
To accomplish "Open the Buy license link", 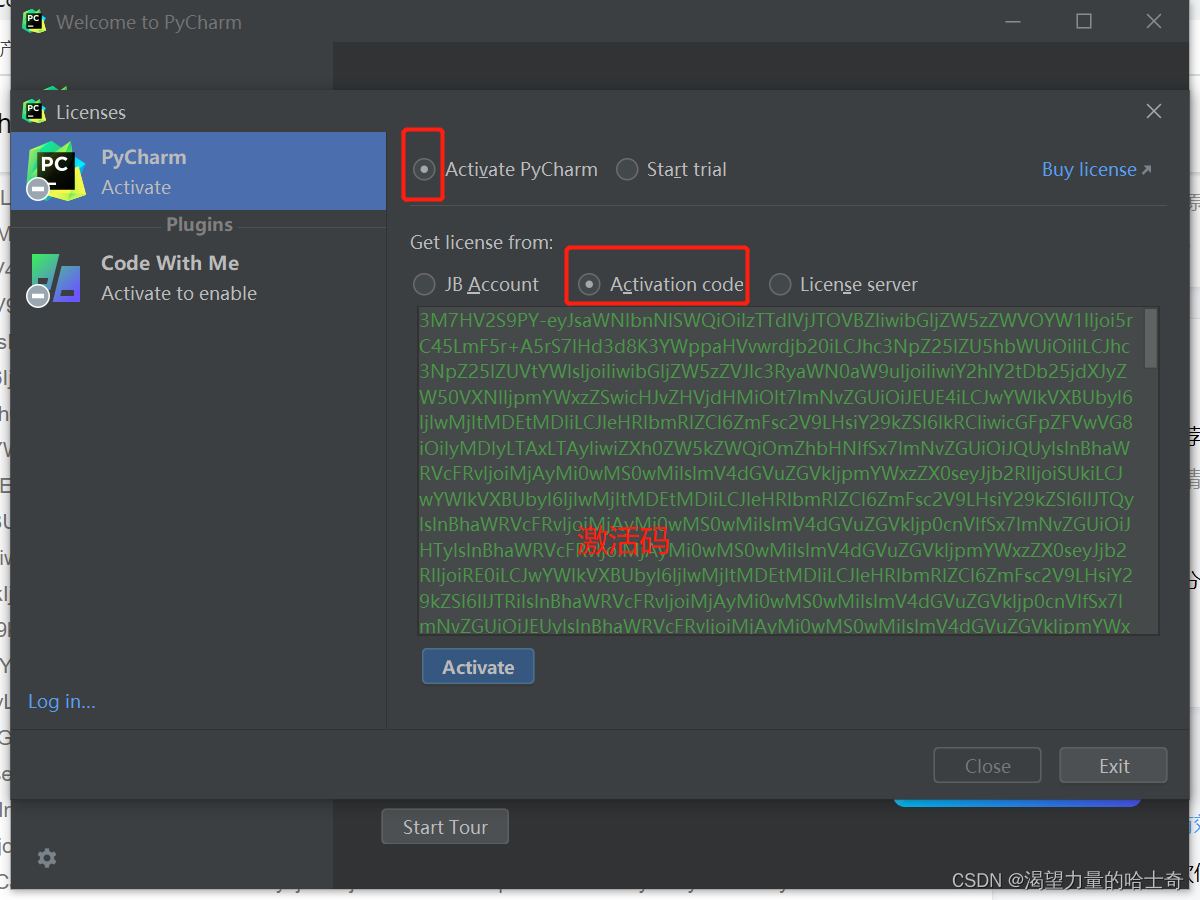I will point(1096,169).
